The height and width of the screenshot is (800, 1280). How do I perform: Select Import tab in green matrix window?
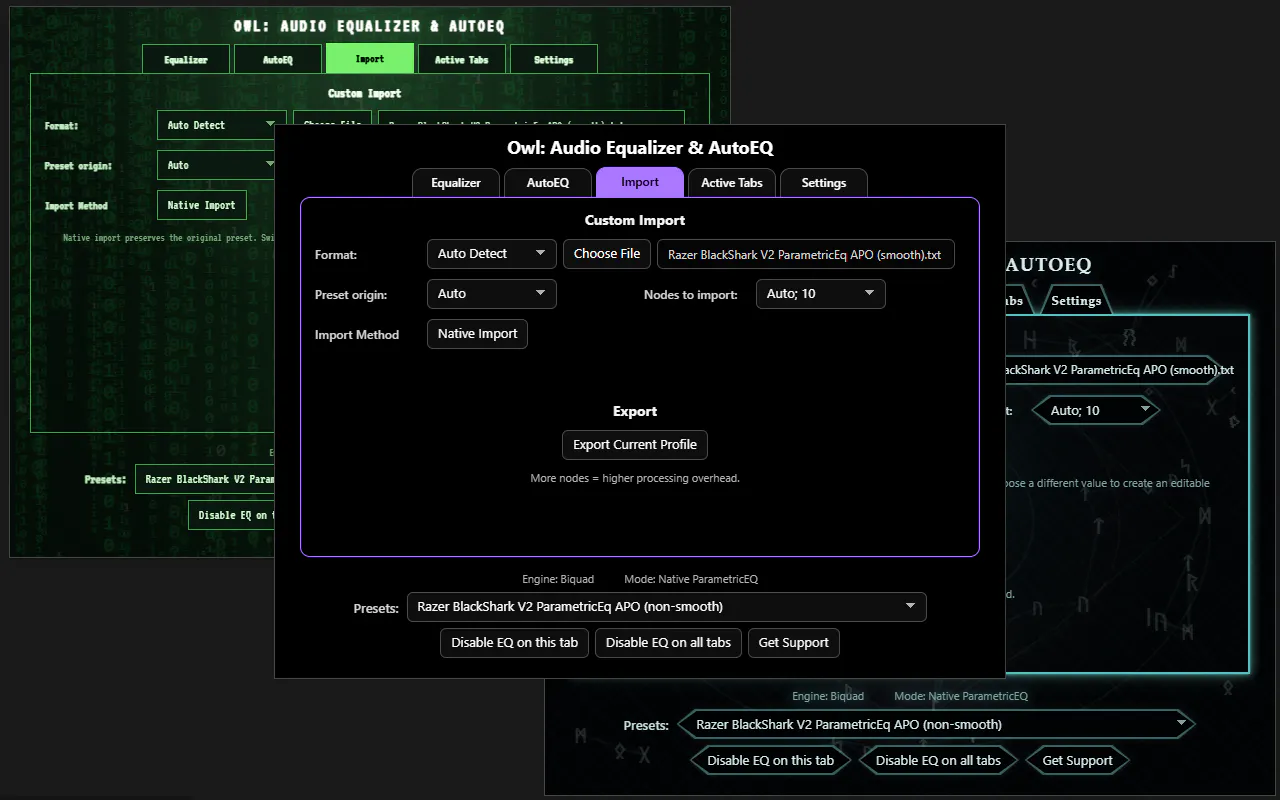(x=370, y=58)
